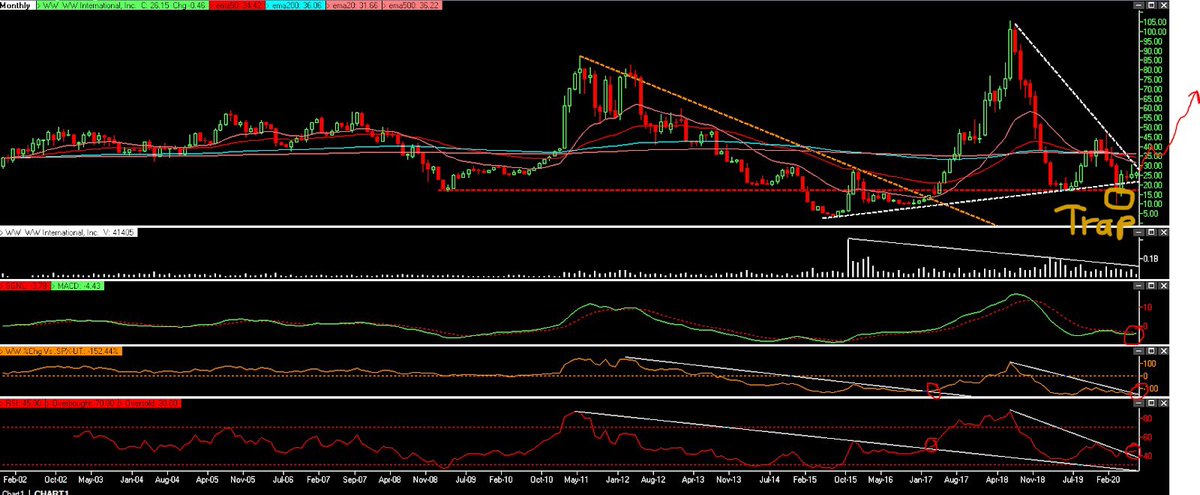Click the Jan-17 date on time axis

point(921,481)
